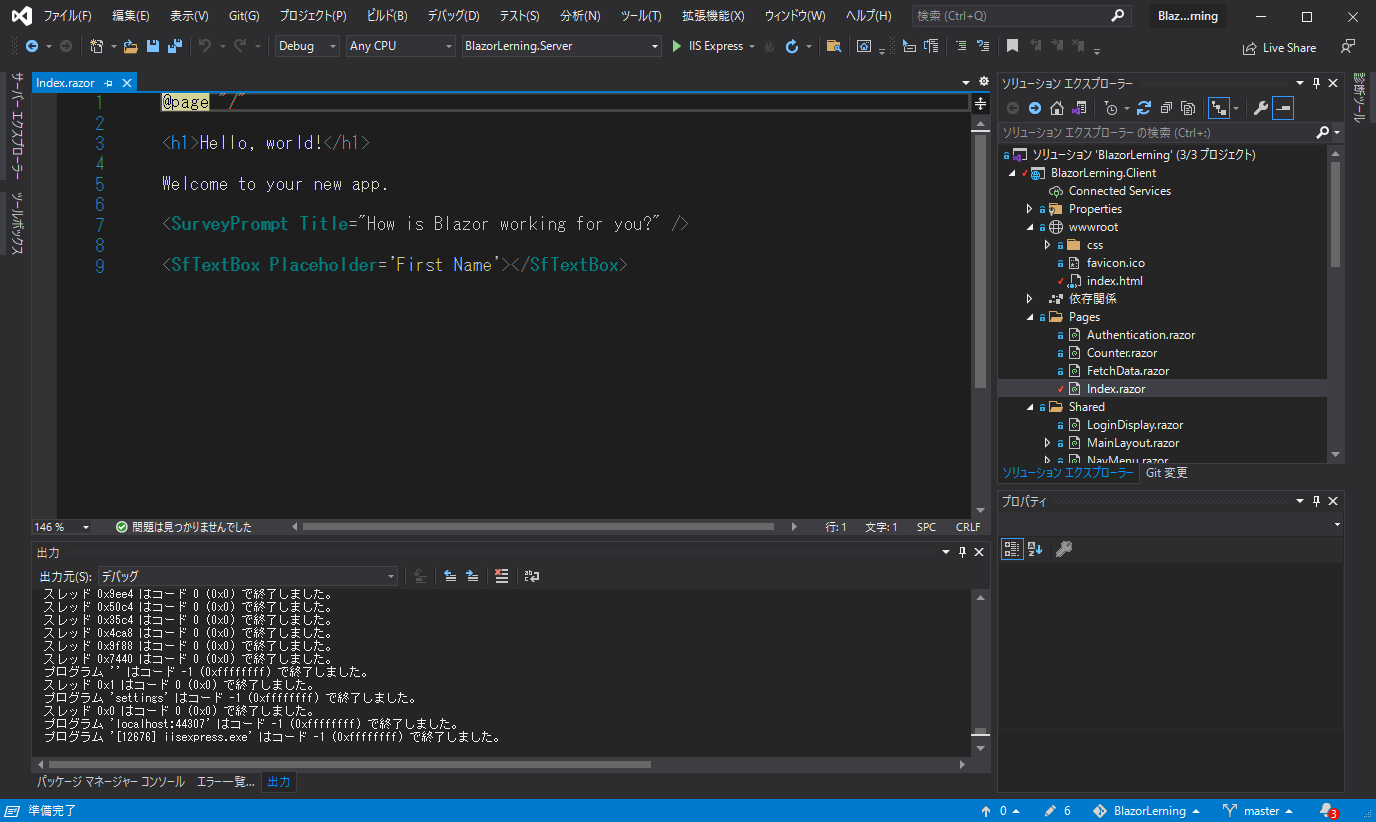Viewport: 1376px width, 822px height.
Task: Collapse the Pages folder node
Action: [x=1029, y=317]
